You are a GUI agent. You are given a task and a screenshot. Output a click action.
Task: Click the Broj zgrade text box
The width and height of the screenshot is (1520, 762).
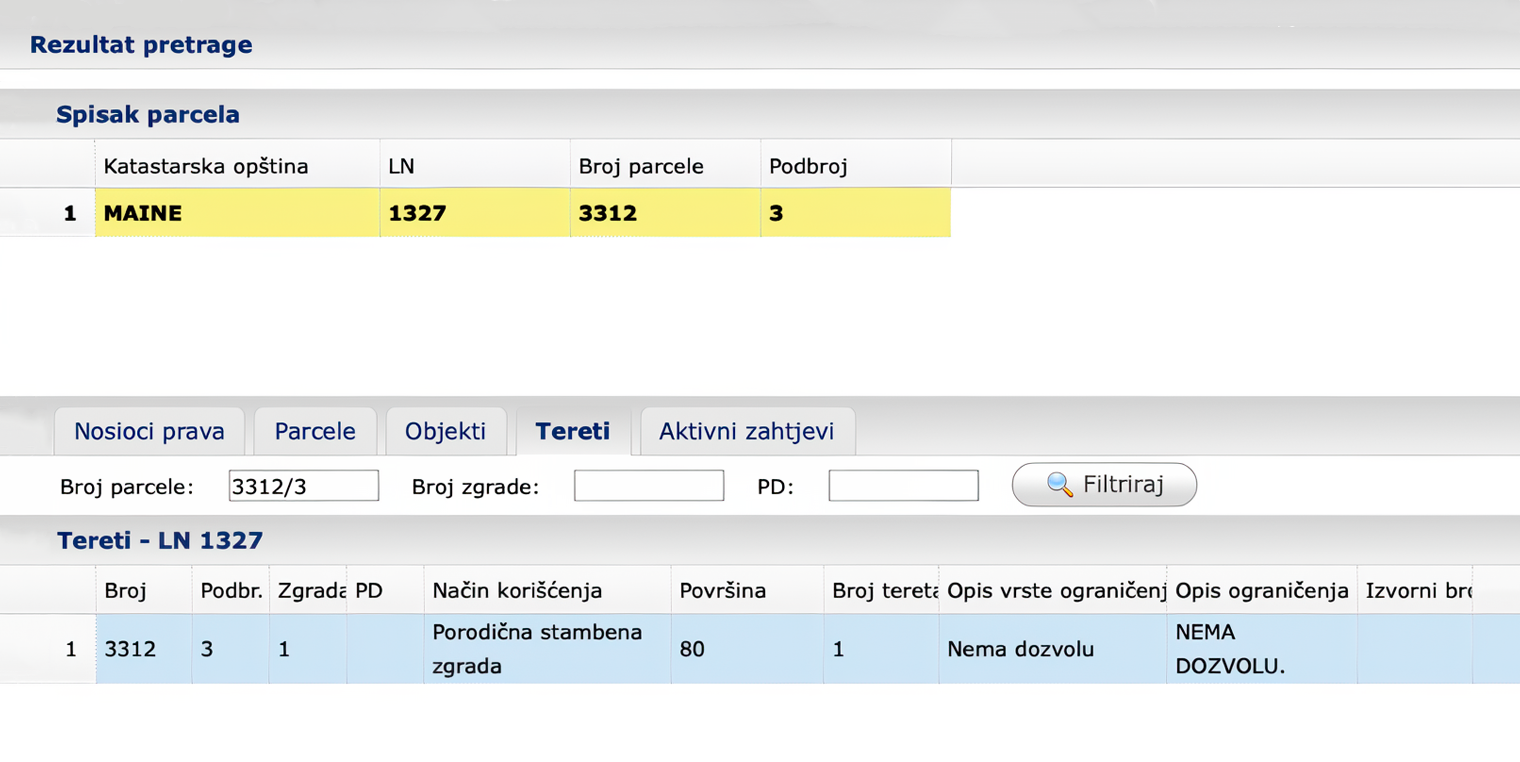648,486
